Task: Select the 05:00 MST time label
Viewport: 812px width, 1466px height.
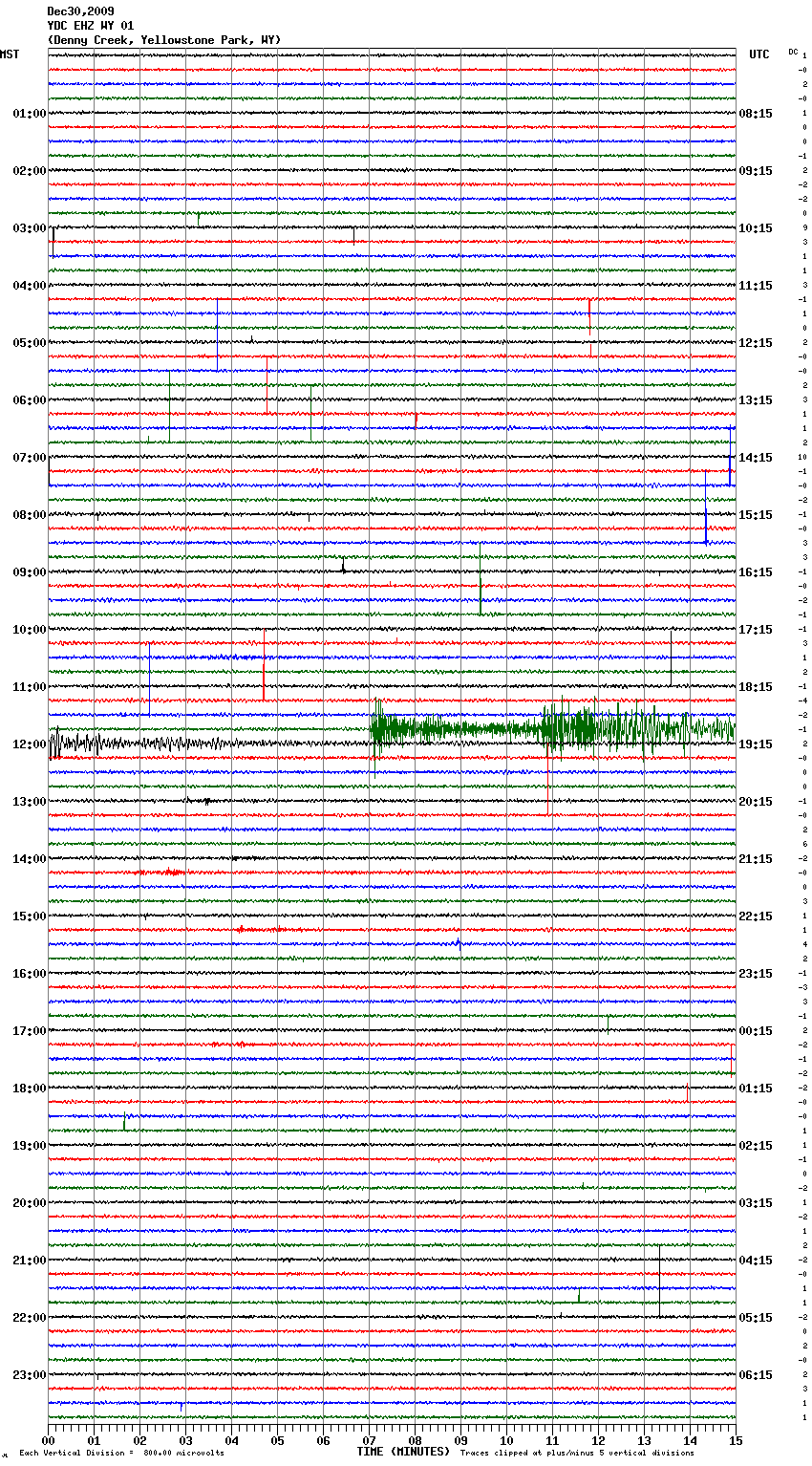Action: point(30,343)
